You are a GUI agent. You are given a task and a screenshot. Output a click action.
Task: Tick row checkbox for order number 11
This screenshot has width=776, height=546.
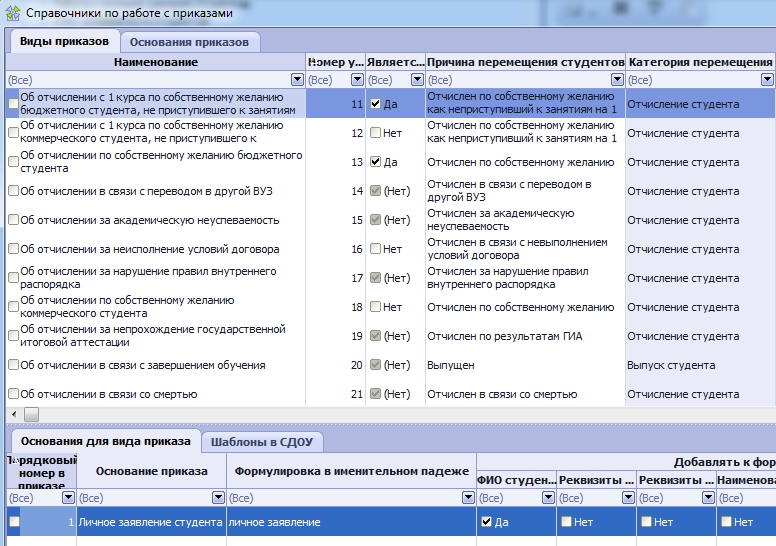[x=13, y=103]
